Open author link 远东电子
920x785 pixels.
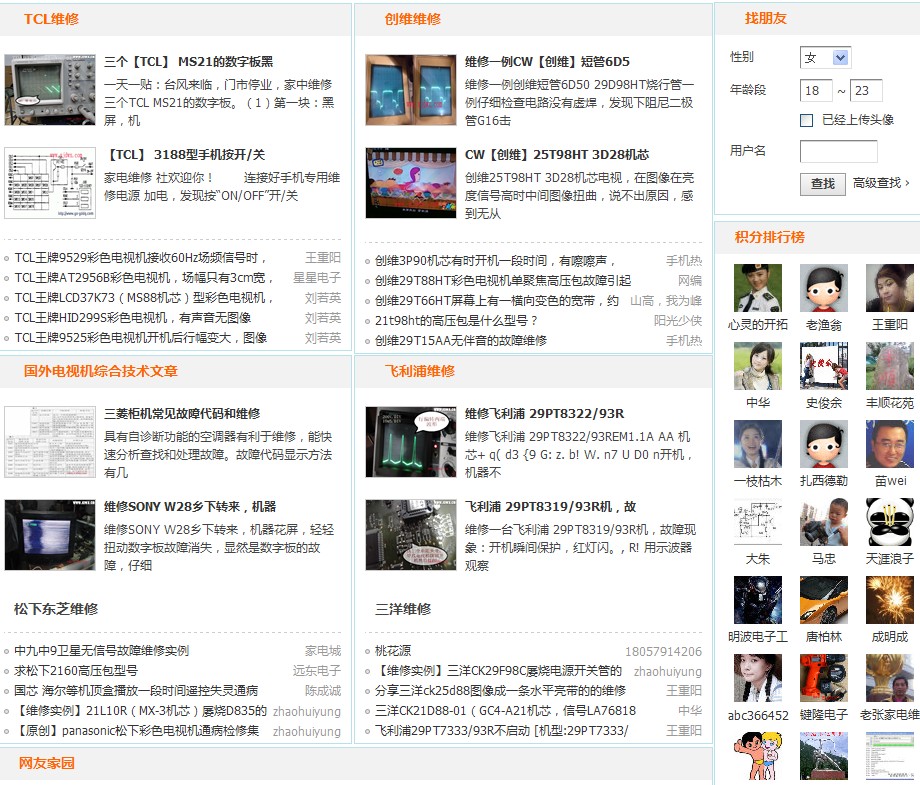[x=317, y=671]
